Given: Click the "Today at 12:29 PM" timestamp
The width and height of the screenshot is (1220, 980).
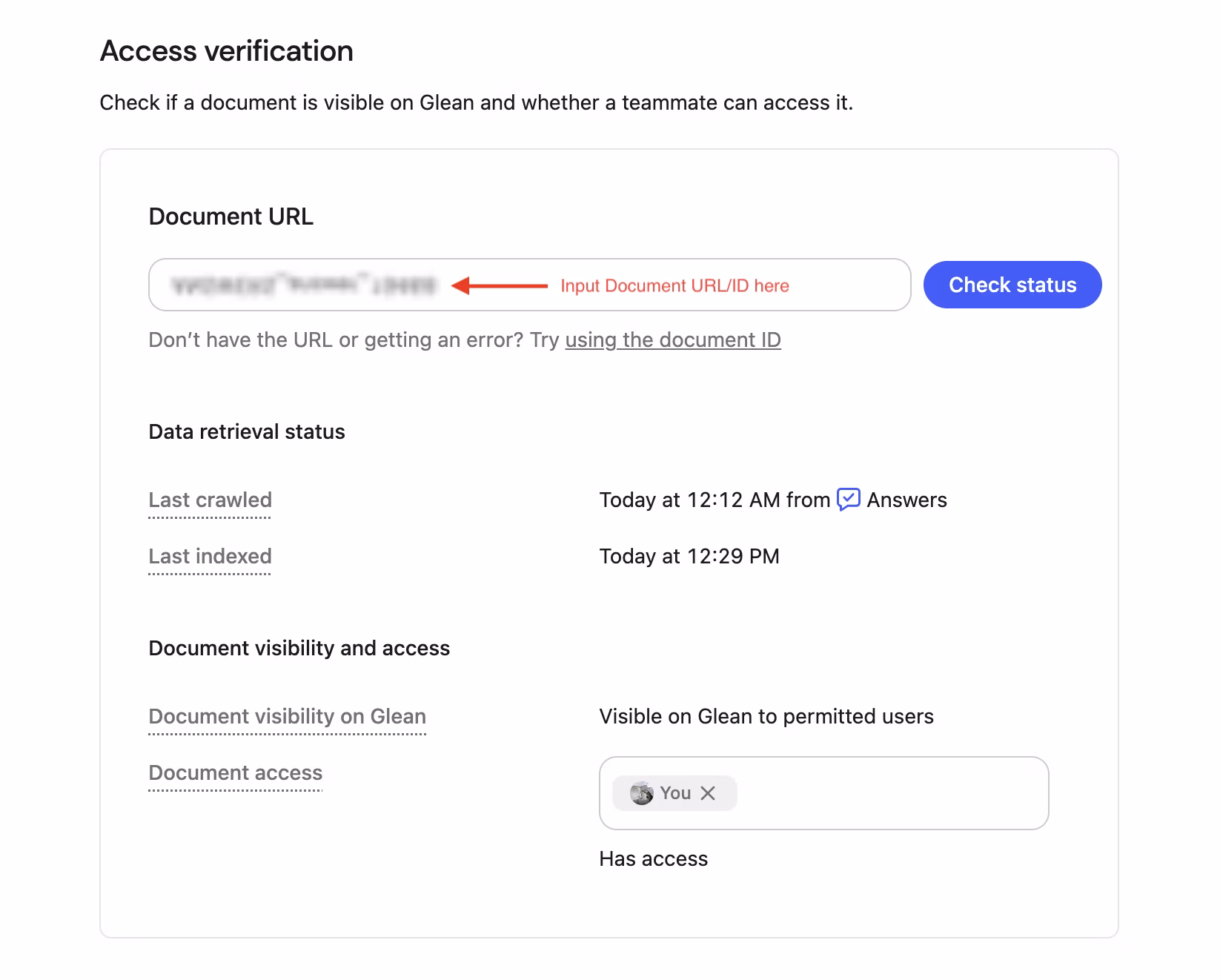Looking at the screenshot, I should pyautogui.click(x=689, y=556).
